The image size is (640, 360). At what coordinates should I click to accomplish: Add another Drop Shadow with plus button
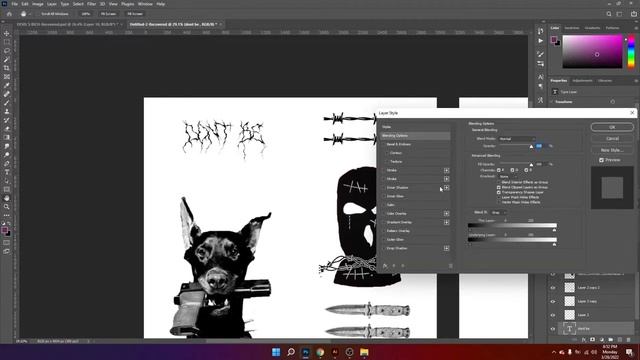click(x=447, y=248)
